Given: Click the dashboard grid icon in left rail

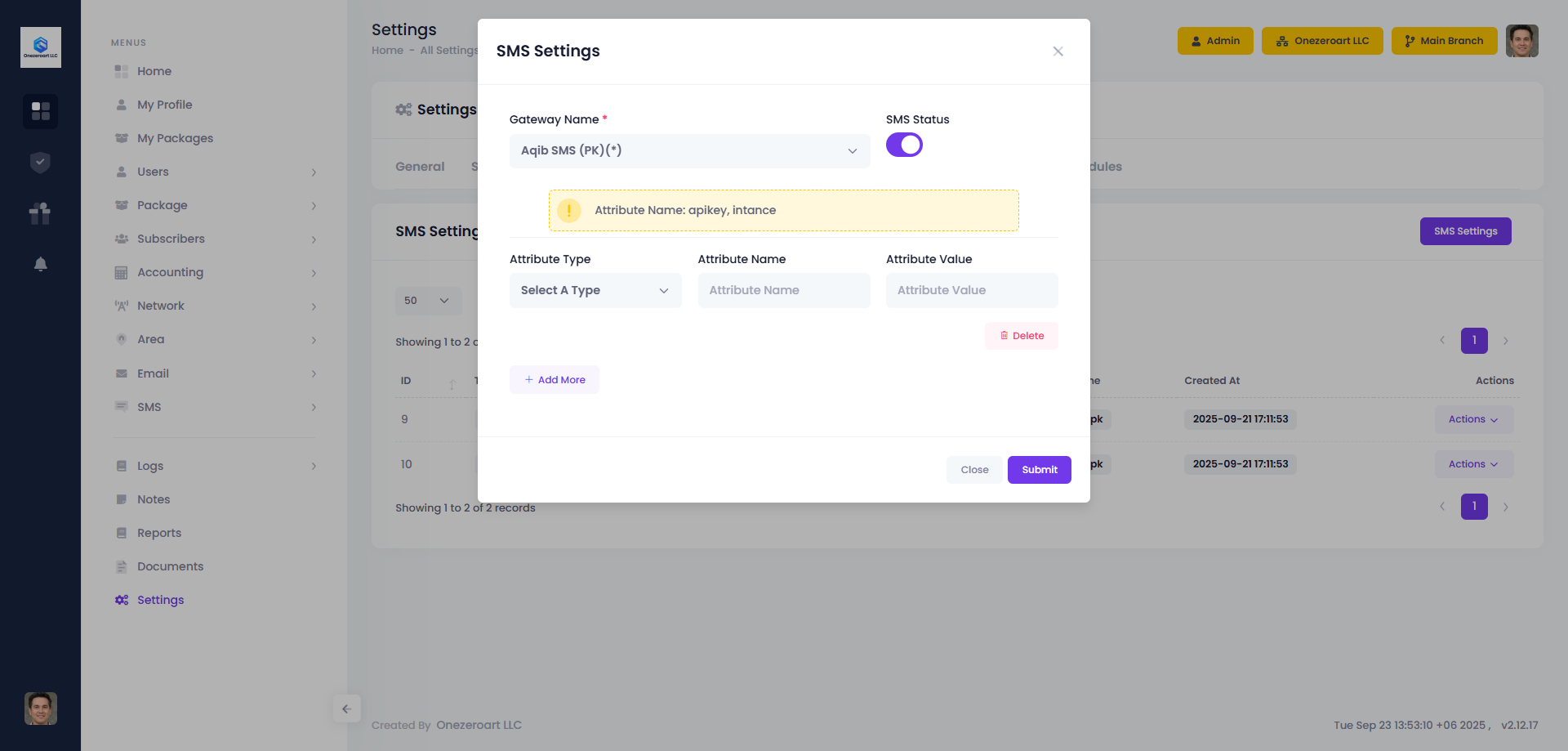Looking at the screenshot, I should [40, 111].
